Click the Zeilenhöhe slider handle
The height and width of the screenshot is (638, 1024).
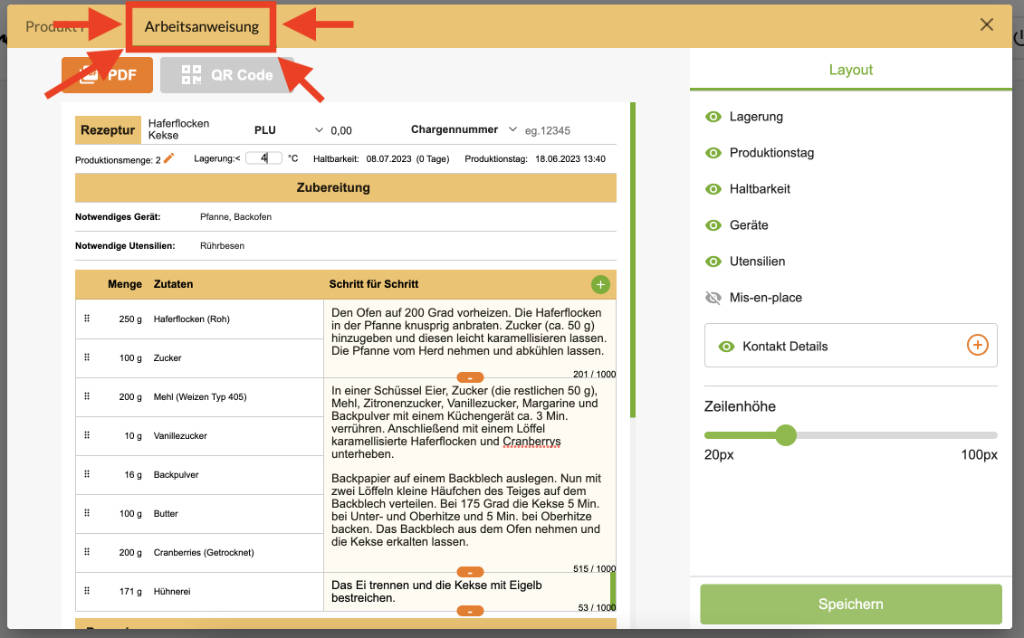(x=786, y=435)
